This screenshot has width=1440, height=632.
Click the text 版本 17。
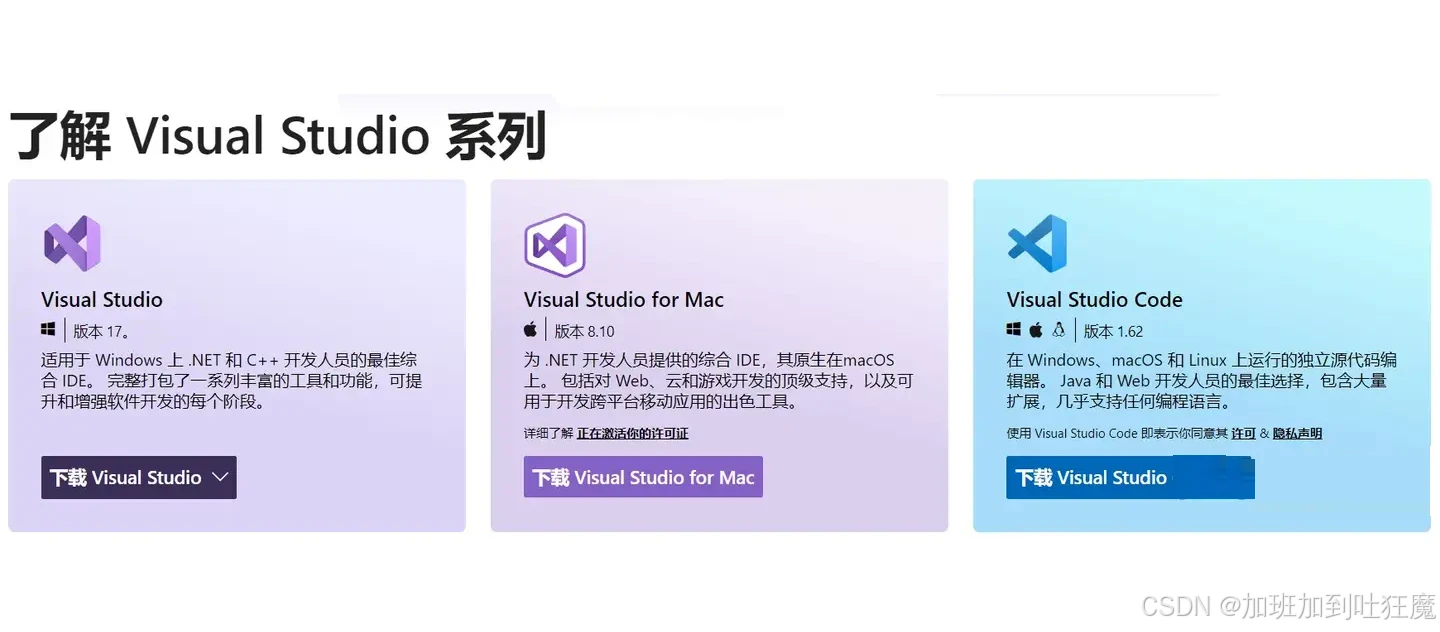coord(101,331)
